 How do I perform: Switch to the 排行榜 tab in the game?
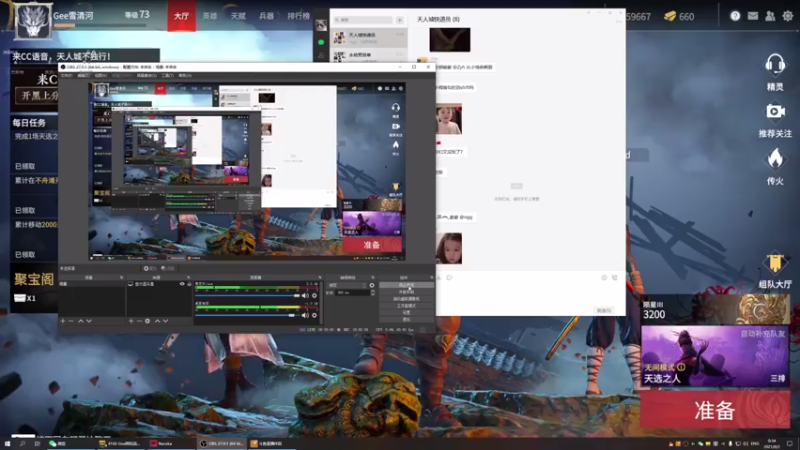pos(298,16)
